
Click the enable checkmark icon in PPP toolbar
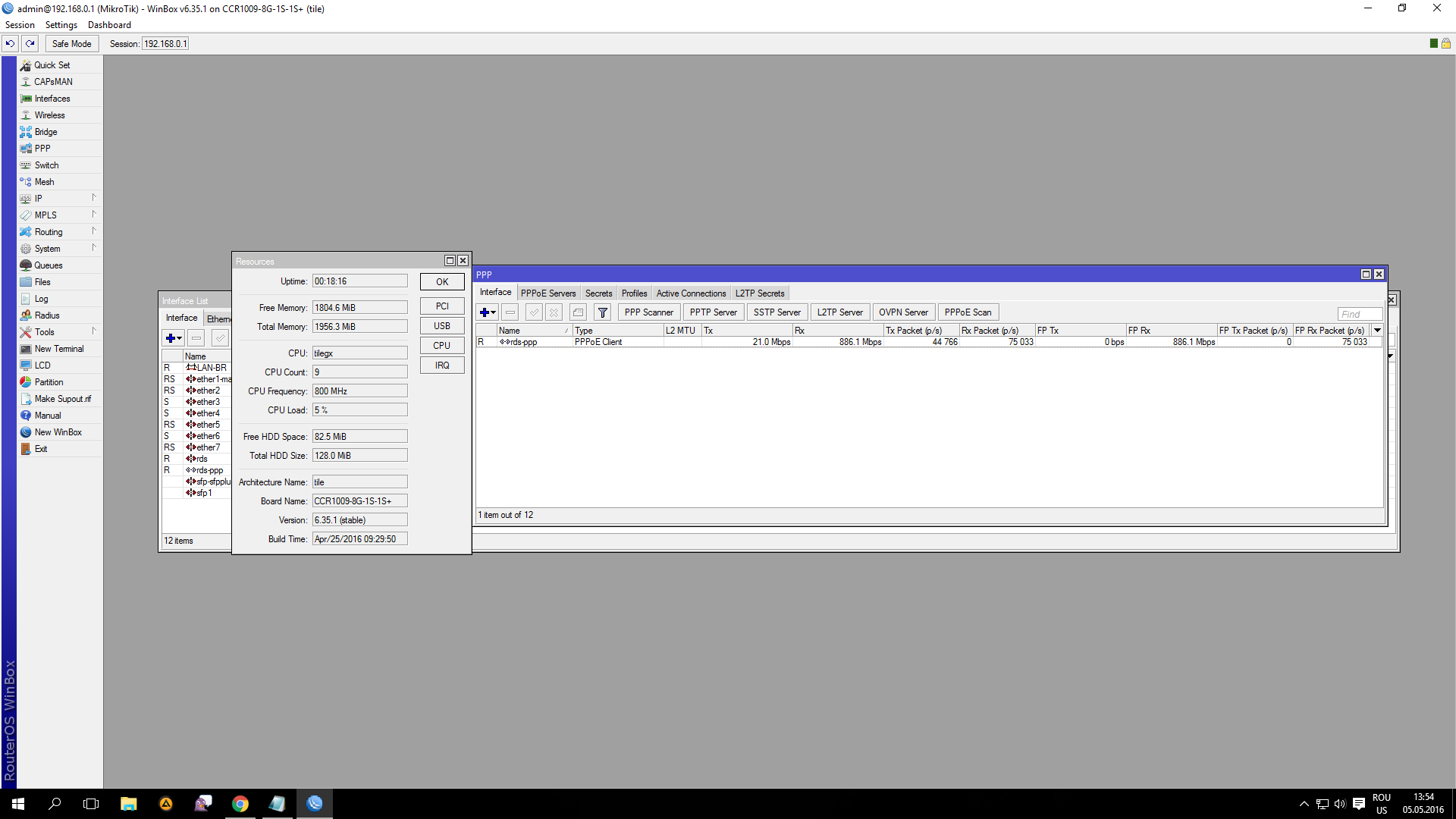pyautogui.click(x=535, y=312)
